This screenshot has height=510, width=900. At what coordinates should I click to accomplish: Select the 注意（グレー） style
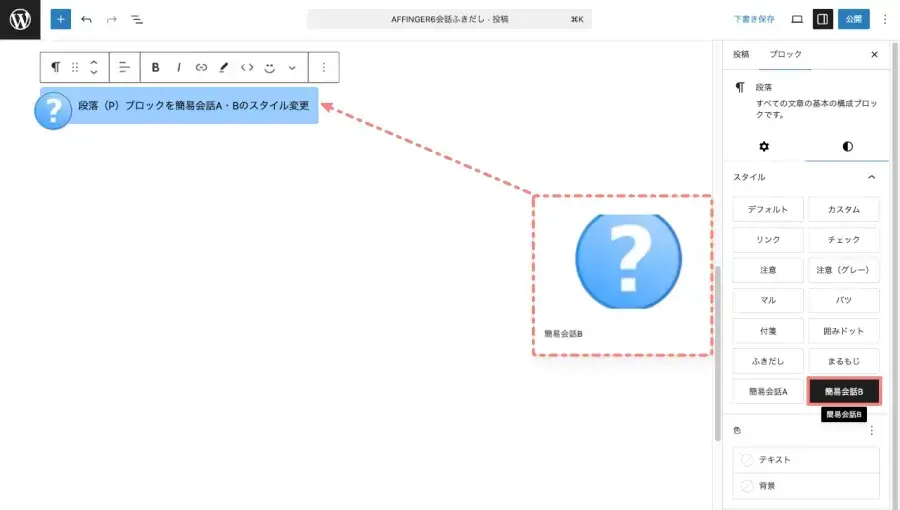pyautogui.click(x=843, y=270)
